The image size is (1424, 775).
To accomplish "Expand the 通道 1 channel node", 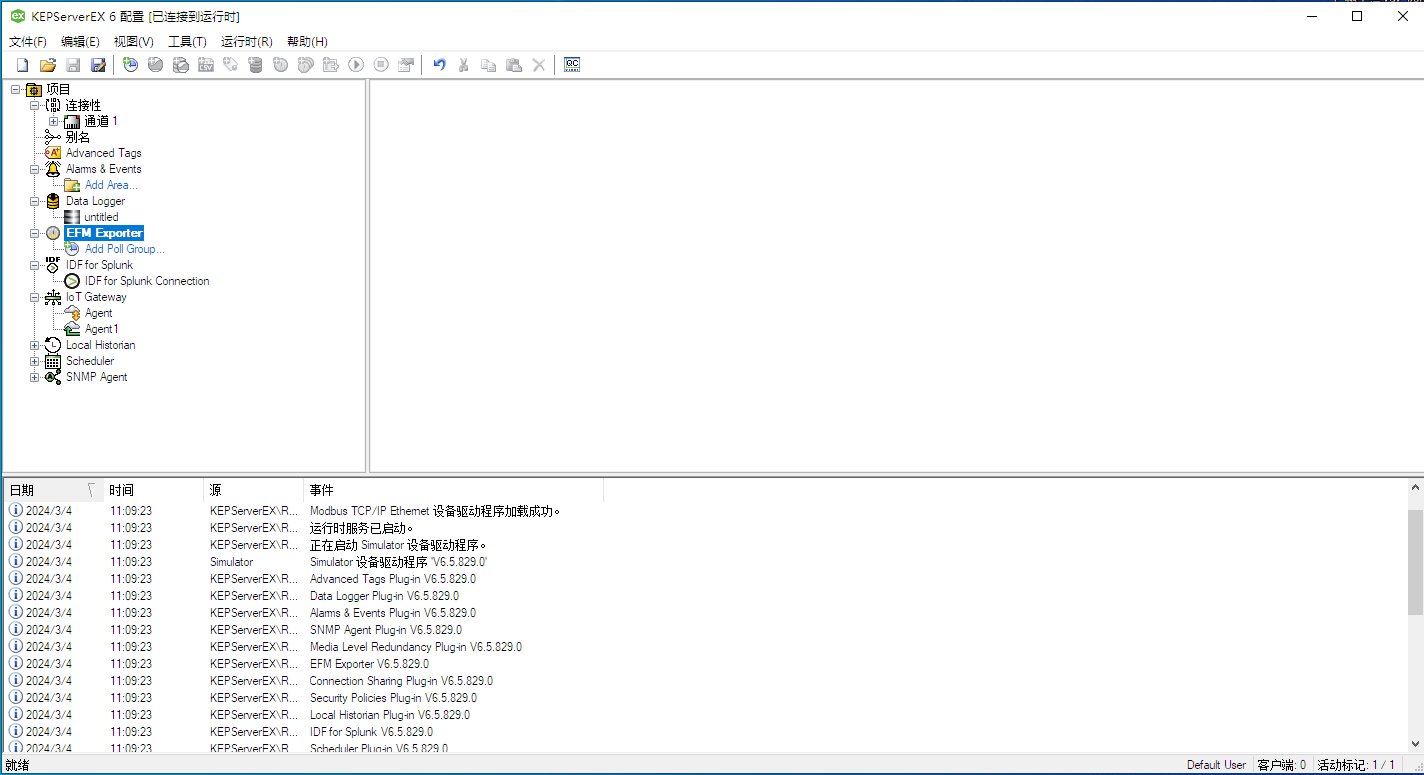I will tap(53, 121).
